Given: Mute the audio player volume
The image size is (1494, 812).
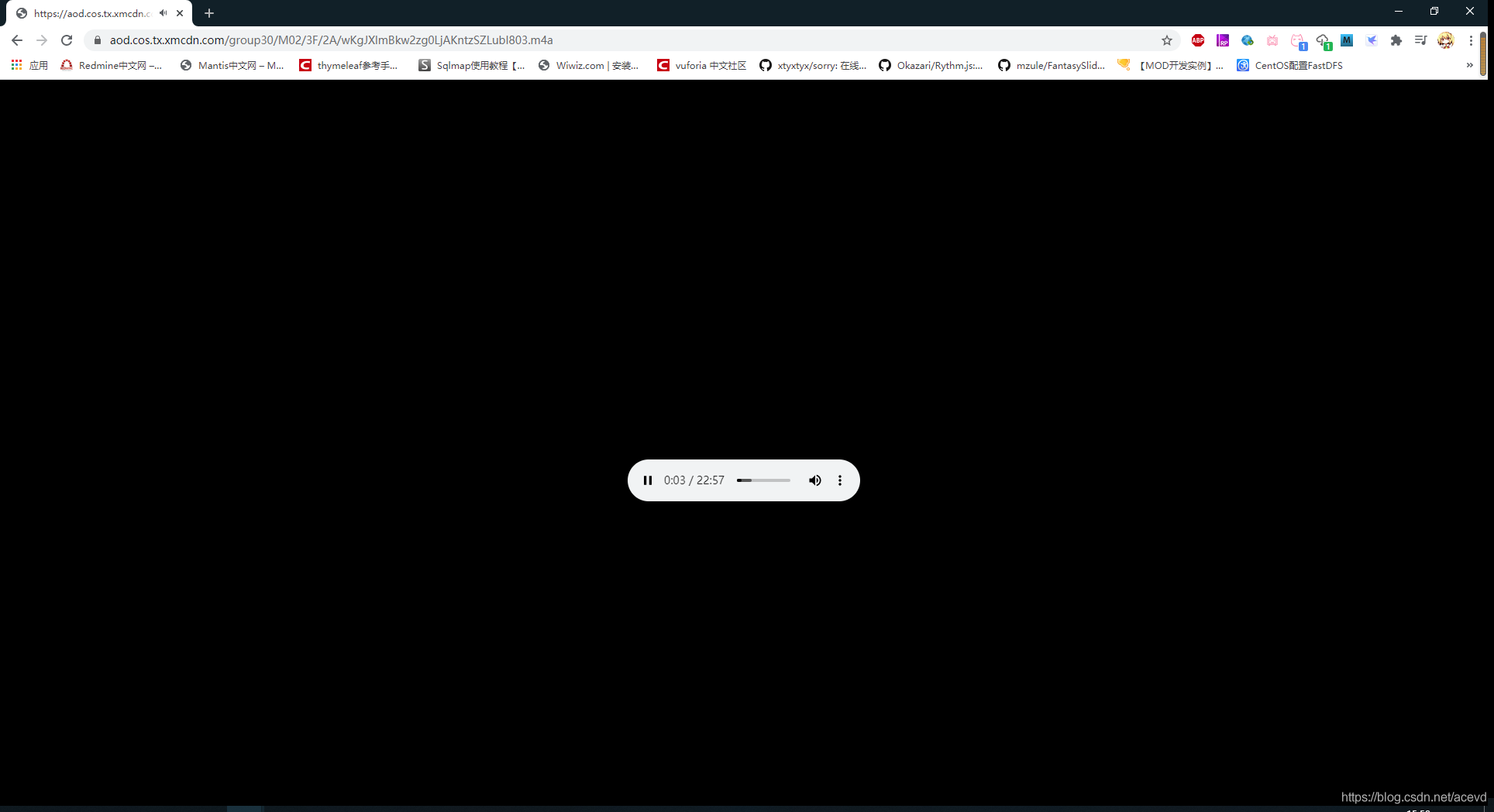Looking at the screenshot, I should [x=814, y=480].
